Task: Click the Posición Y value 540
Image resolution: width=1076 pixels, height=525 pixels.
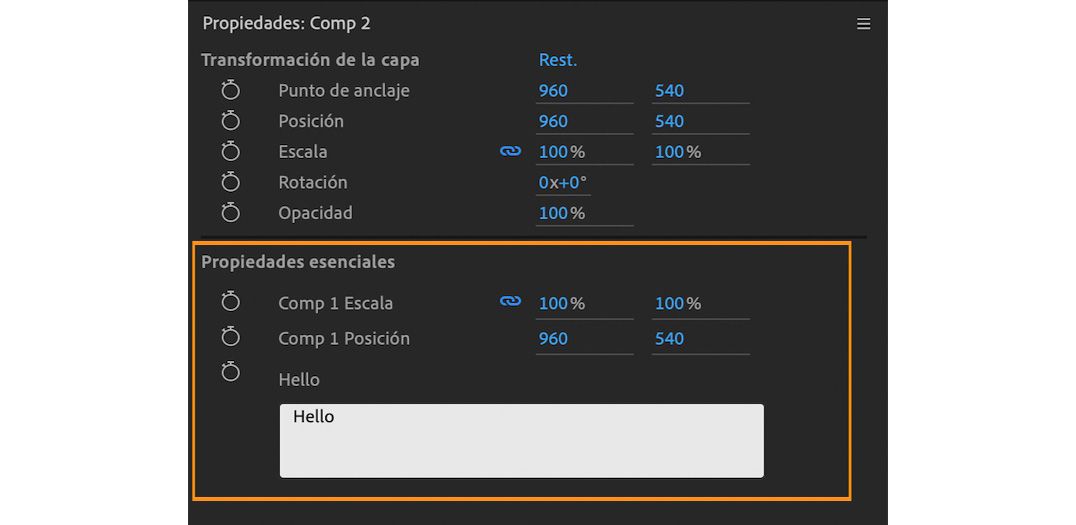Action: [669, 121]
